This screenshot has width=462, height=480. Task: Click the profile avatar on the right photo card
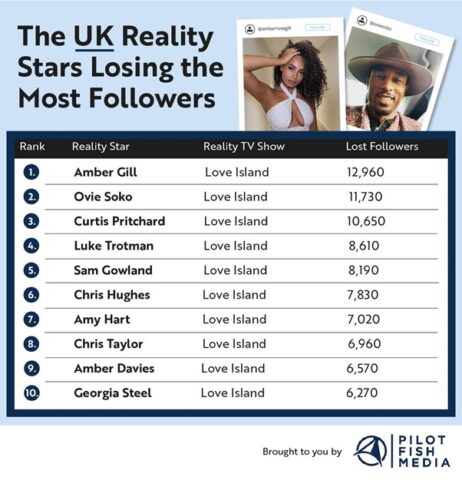point(362,20)
